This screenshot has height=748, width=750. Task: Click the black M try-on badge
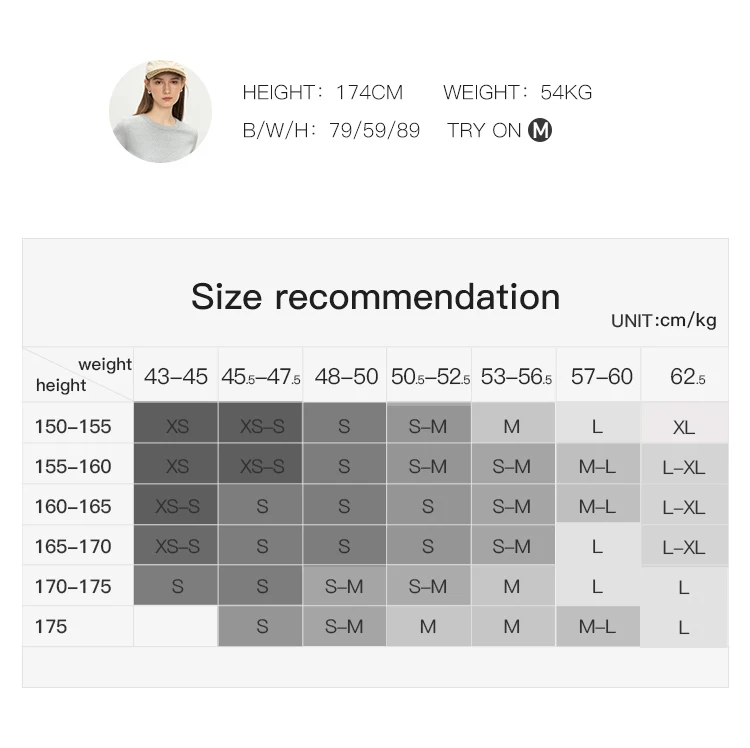click(x=540, y=130)
